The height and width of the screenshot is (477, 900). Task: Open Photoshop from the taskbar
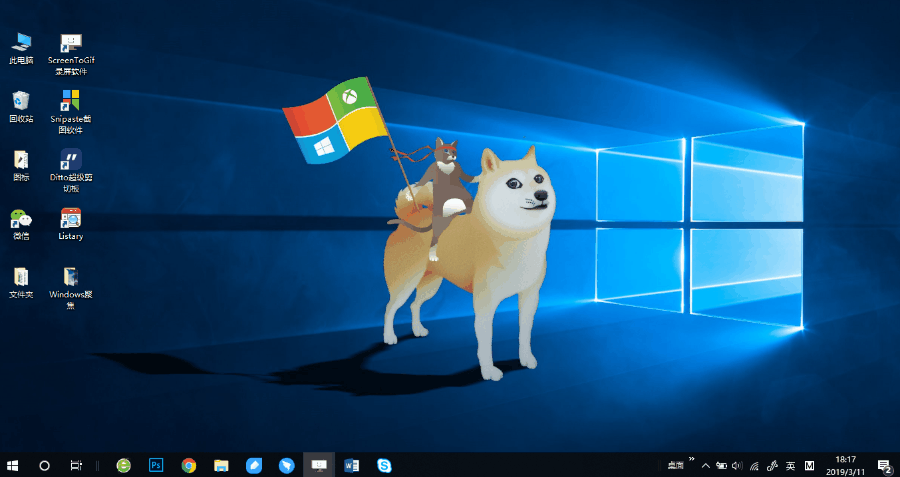pos(156,465)
